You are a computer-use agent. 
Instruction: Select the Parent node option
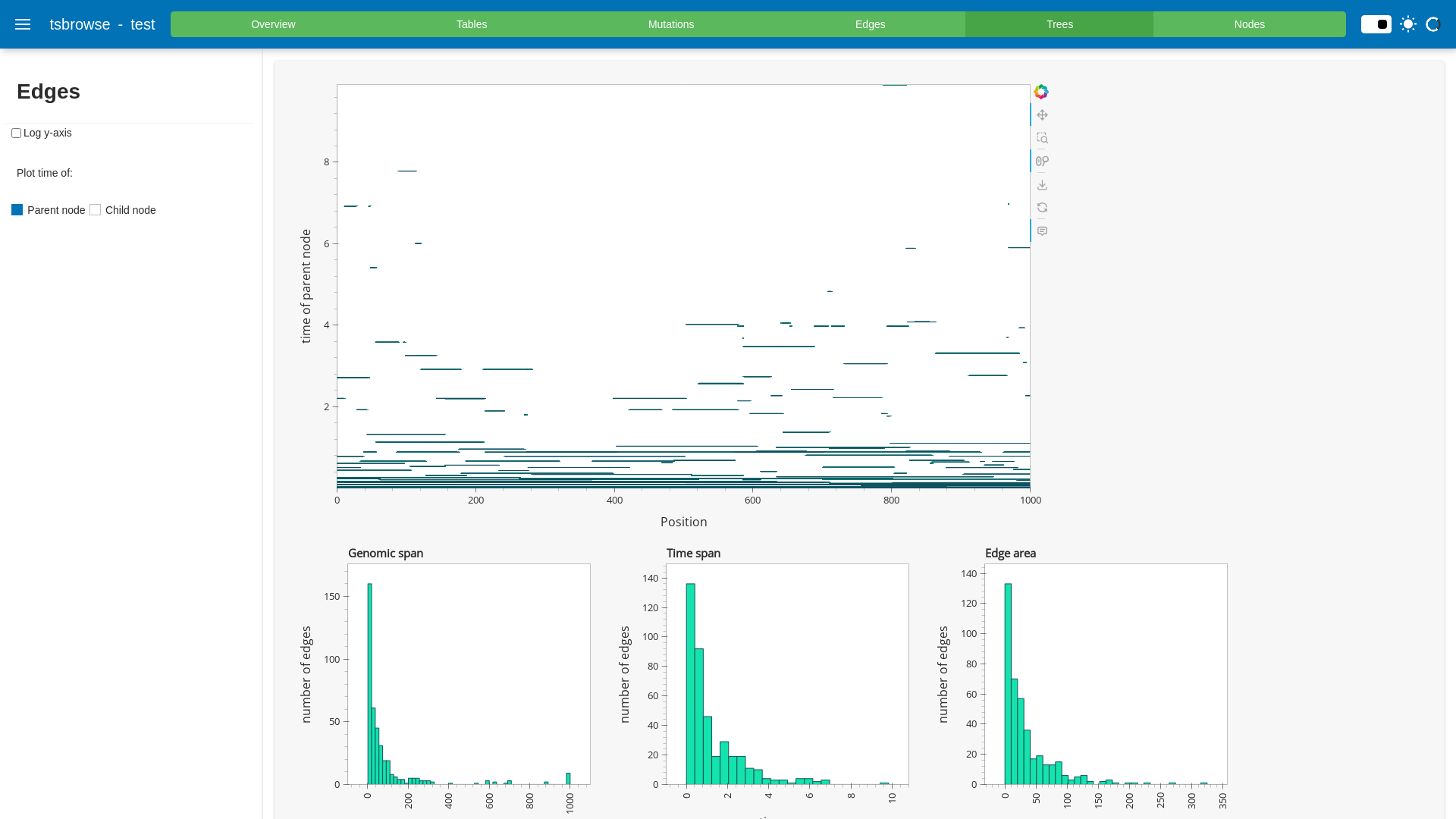17,210
